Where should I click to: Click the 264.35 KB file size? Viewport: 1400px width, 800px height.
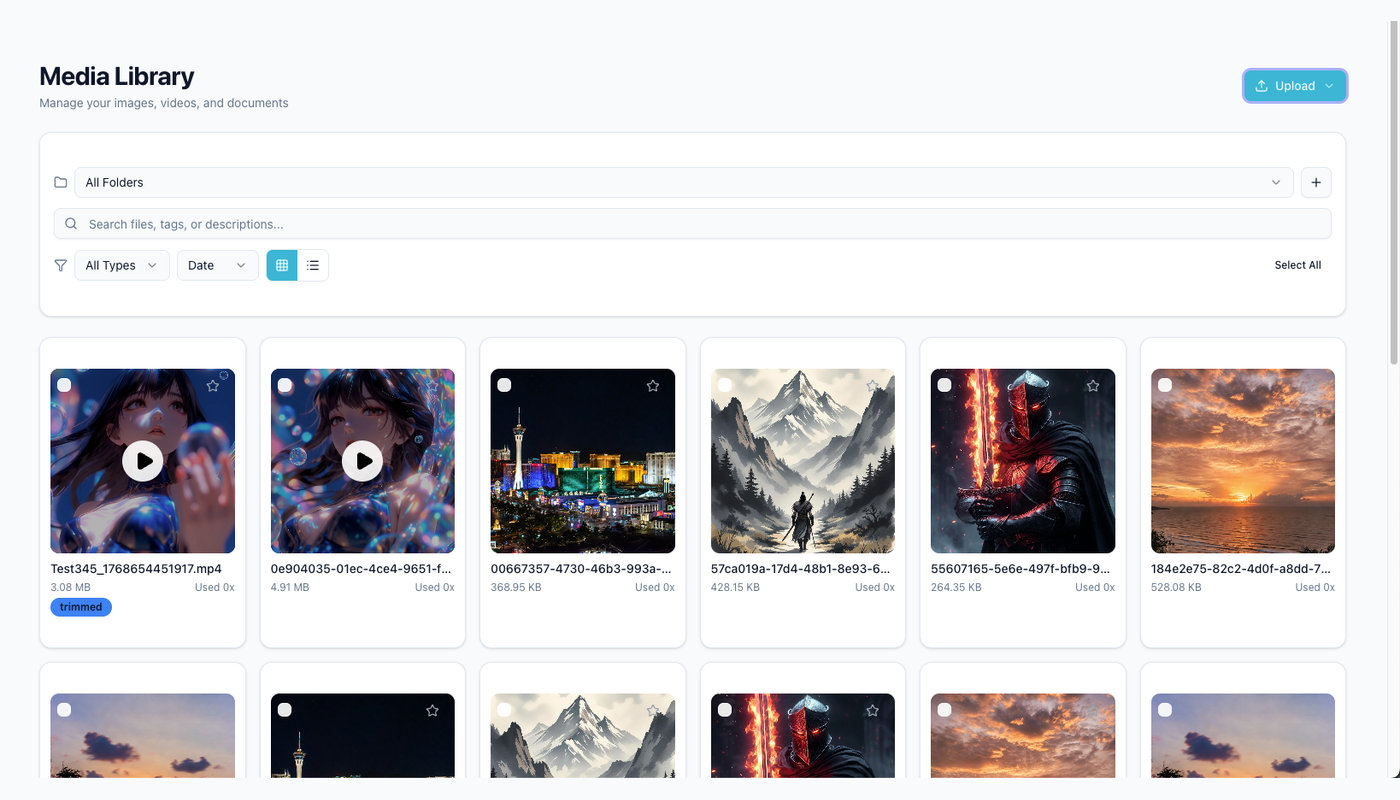click(956, 587)
